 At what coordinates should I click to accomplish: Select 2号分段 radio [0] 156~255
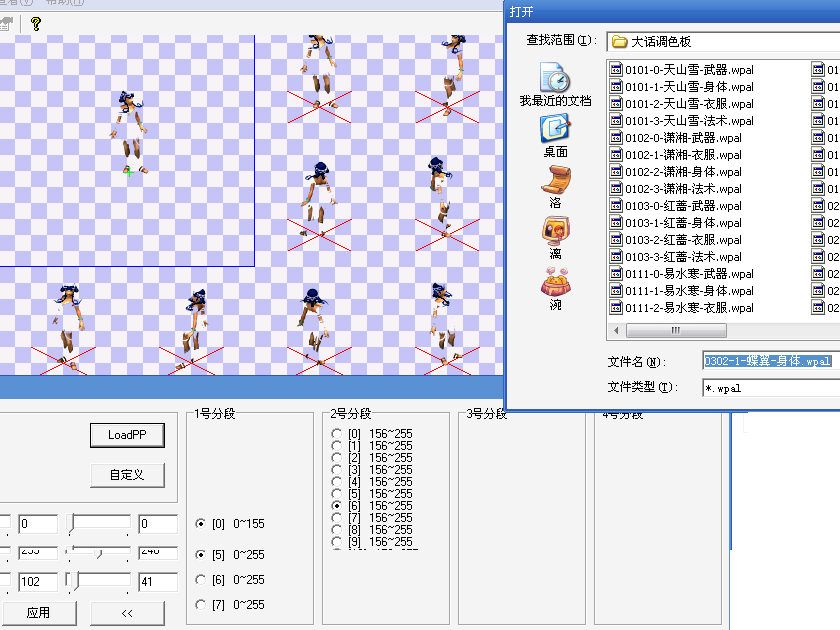click(x=336, y=433)
